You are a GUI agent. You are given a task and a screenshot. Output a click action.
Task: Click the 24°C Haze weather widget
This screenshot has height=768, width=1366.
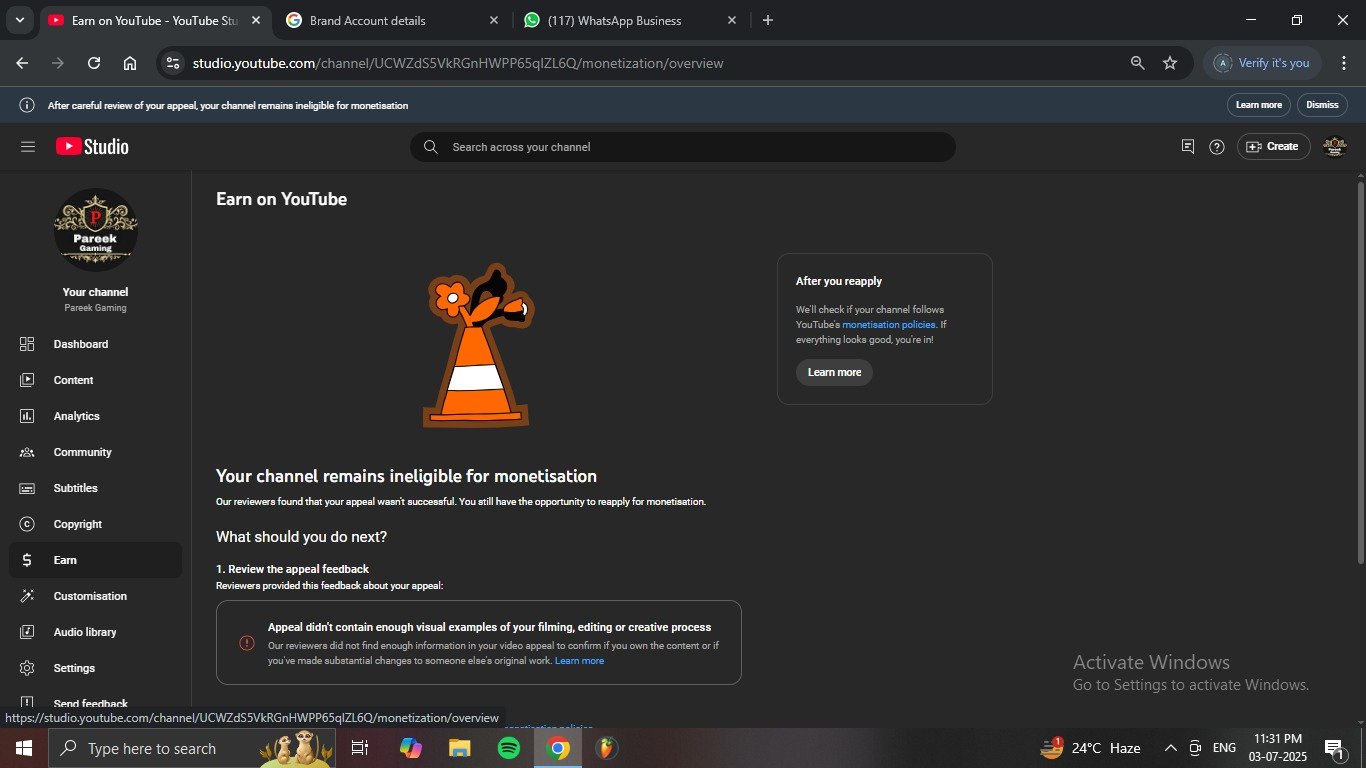[x=1091, y=748]
